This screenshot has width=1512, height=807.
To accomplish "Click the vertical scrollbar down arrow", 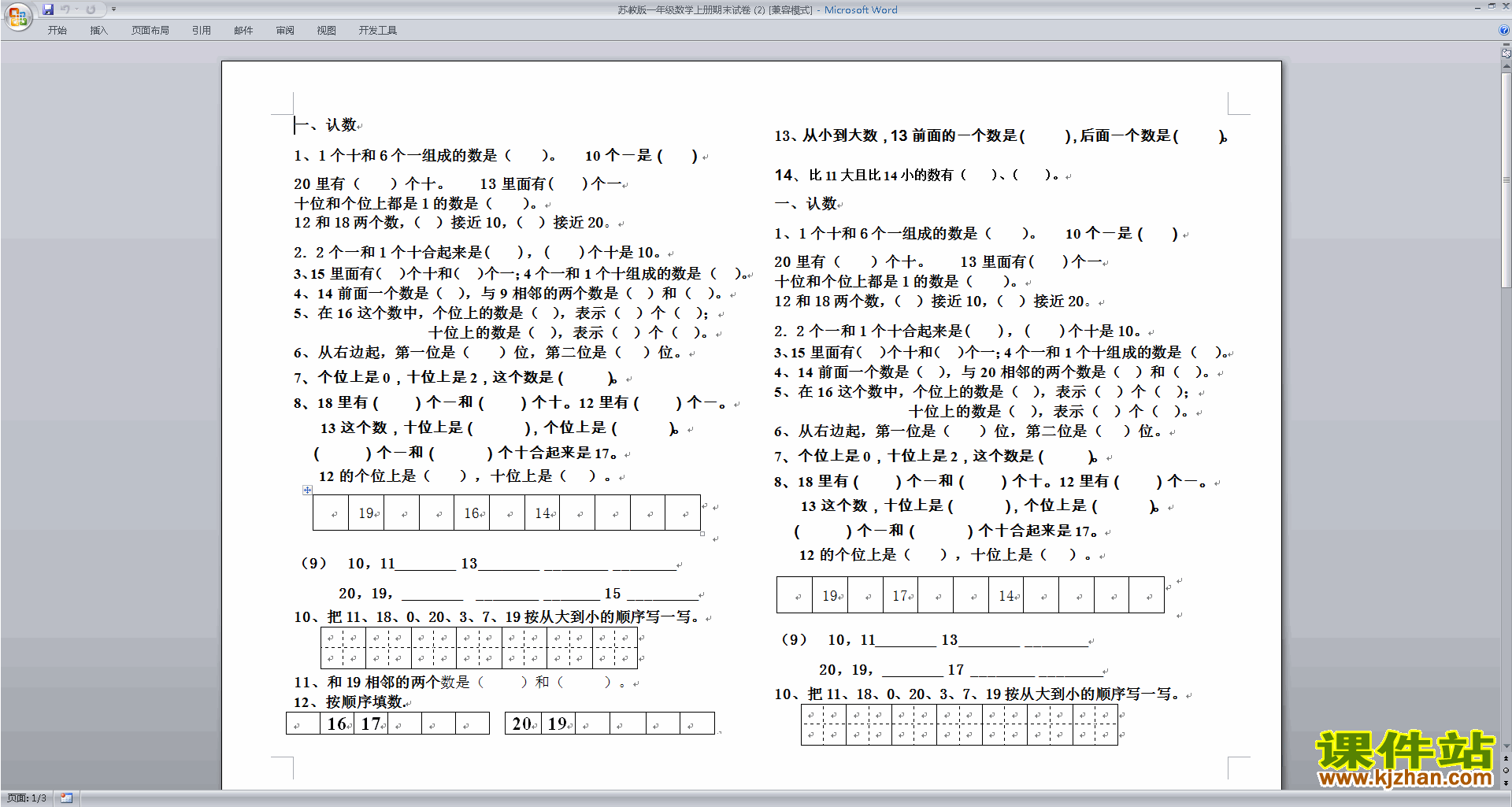I will tap(1506, 746).
